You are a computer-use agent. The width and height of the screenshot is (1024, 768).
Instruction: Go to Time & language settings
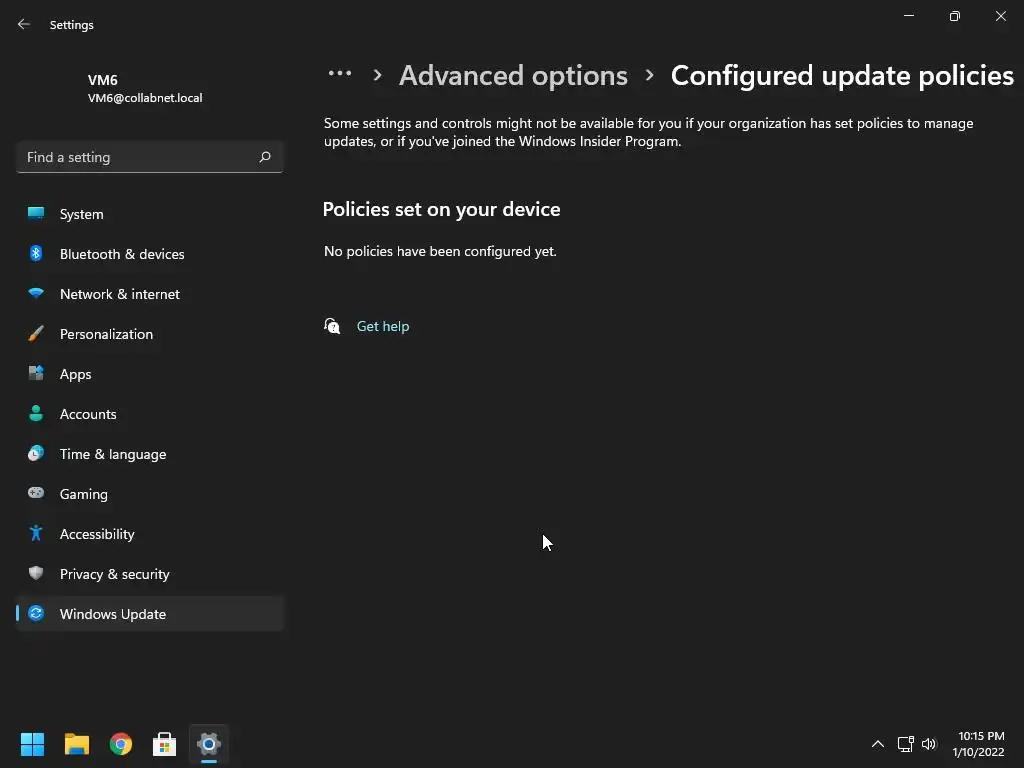(x=112, y=454)
